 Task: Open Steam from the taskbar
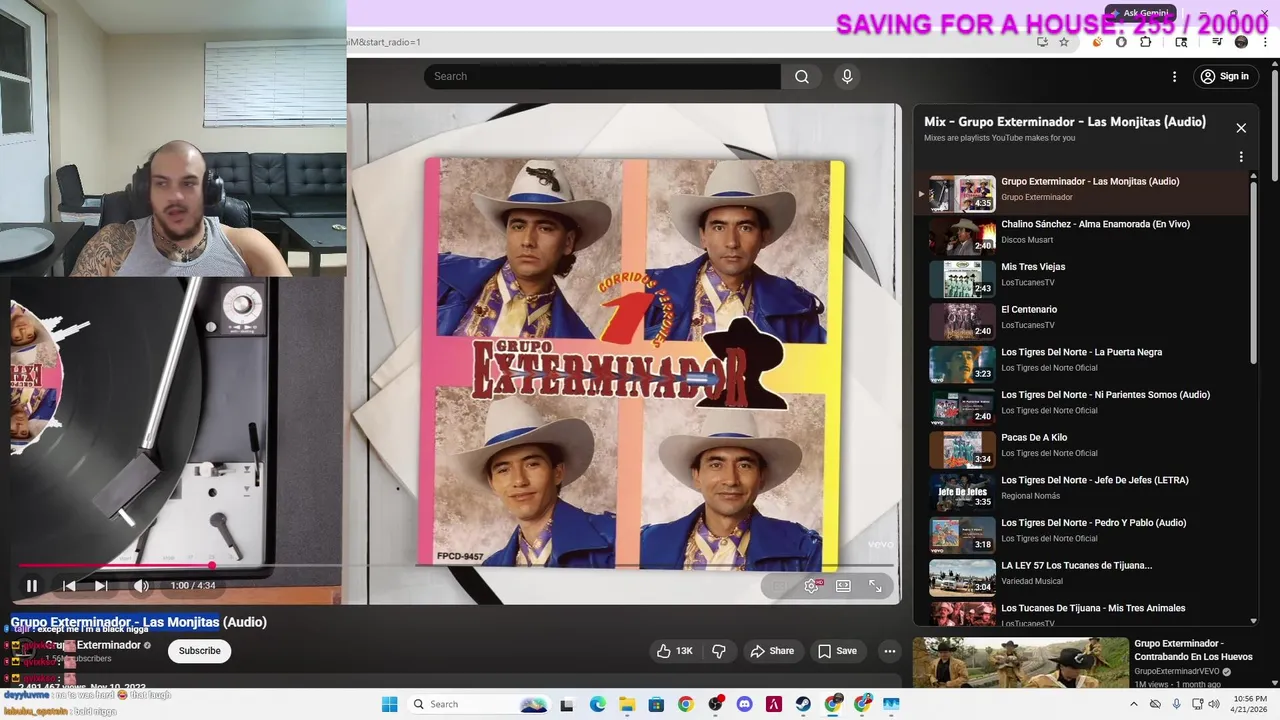803,704
